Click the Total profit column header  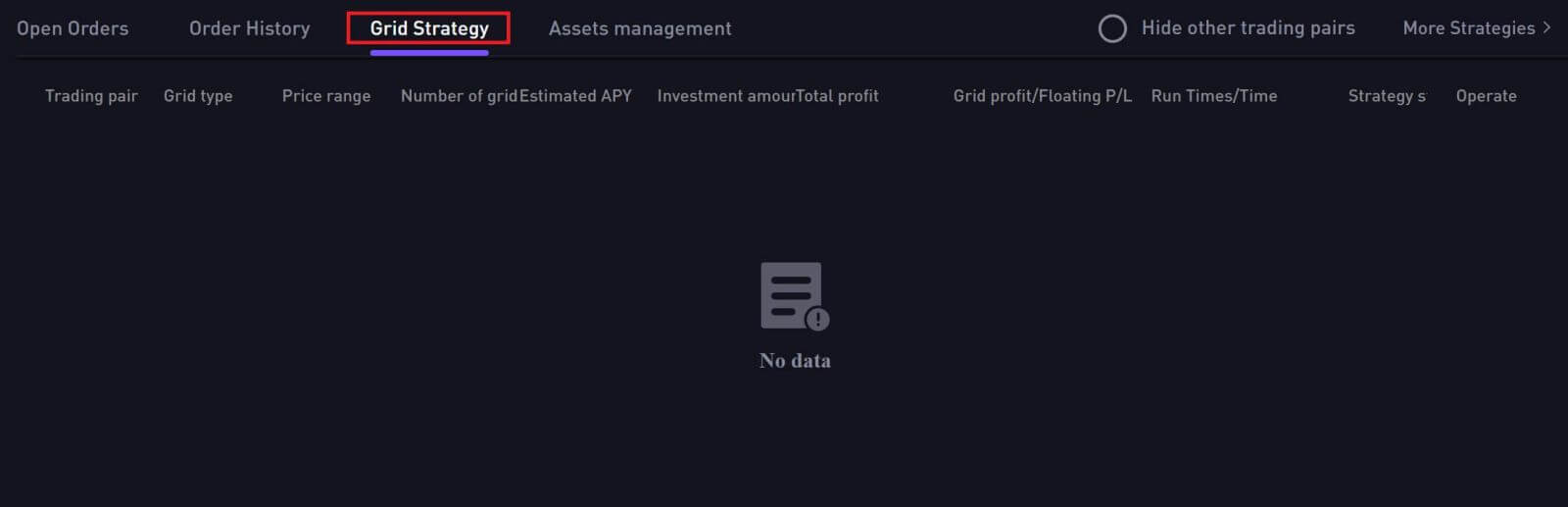click(x=837, y=96)
